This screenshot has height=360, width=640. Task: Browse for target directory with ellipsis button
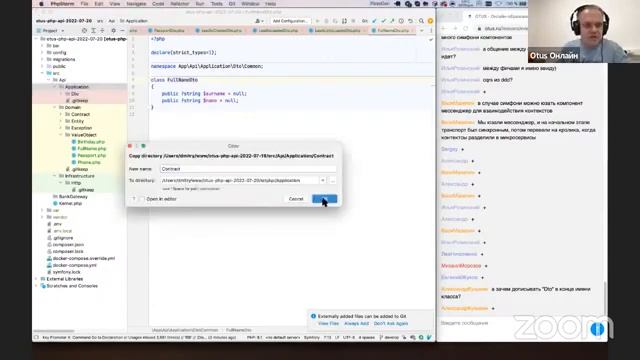click(x=333, y=180)
